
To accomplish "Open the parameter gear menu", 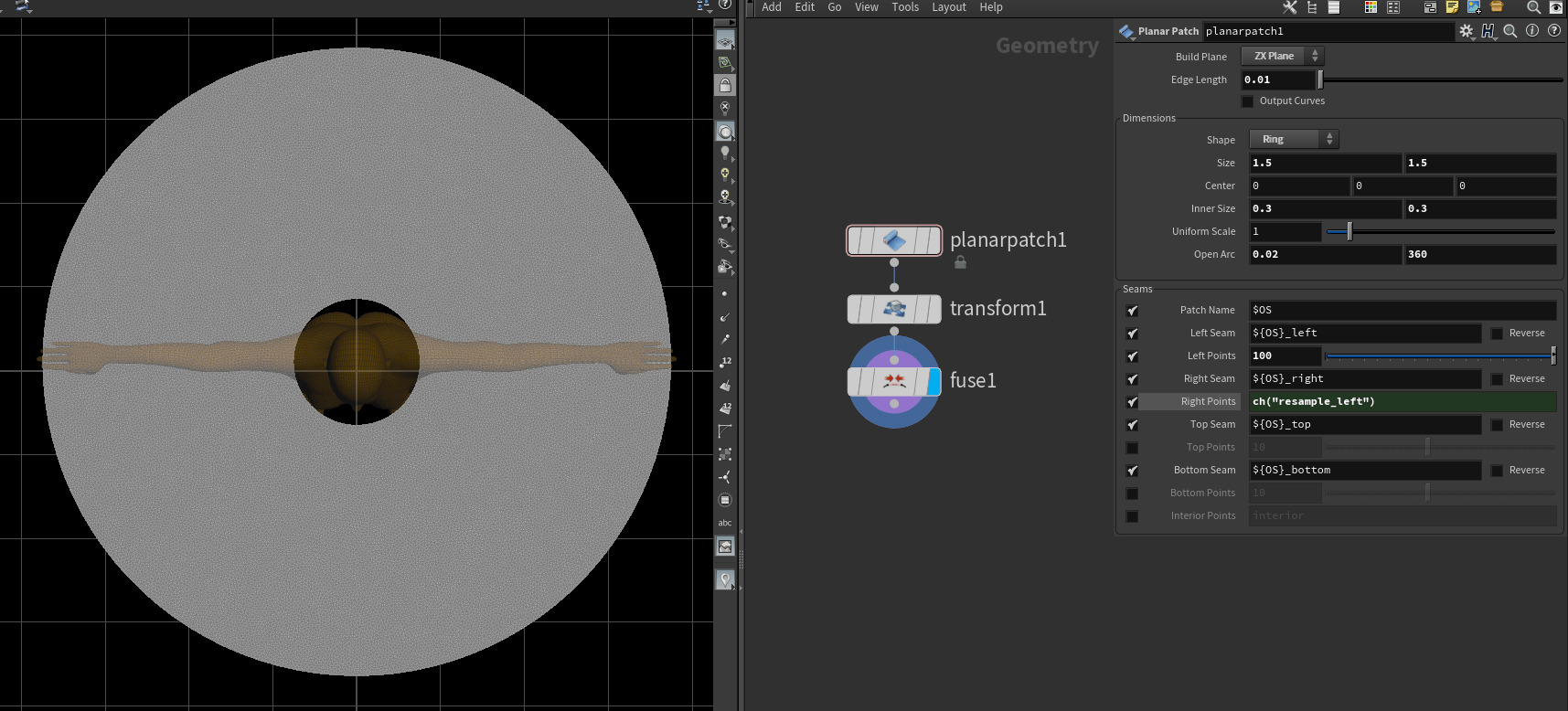I will click(x=1467, y=31).
